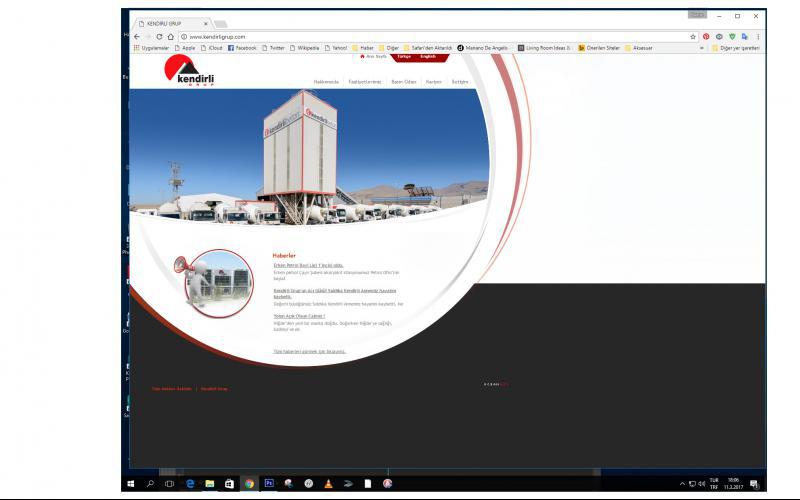Expand the Haber bookmarks folder
Screen dimensions: 800x500
363,48
